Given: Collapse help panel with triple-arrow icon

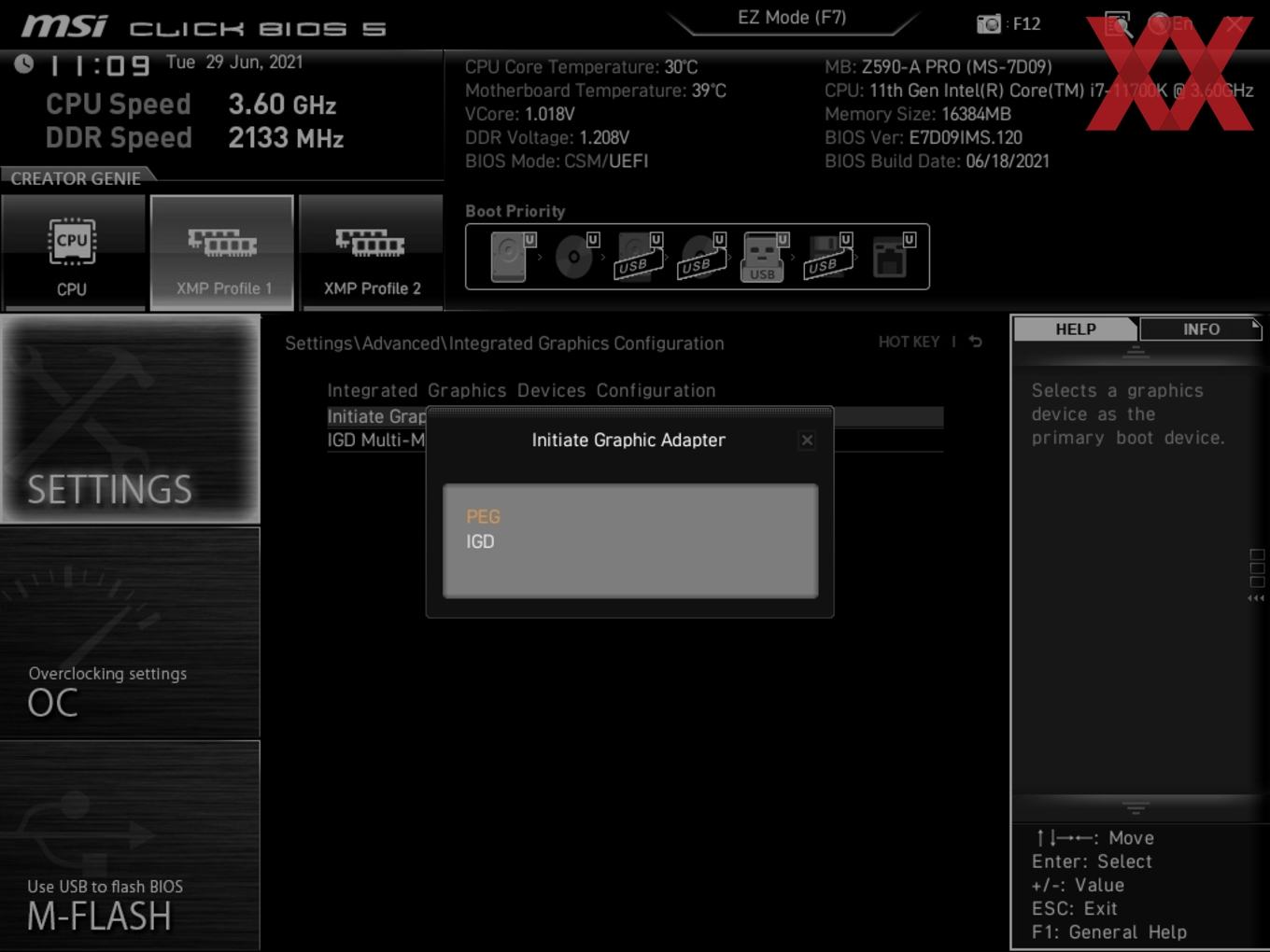Looking at the screenshot, I should point(1256,598).
